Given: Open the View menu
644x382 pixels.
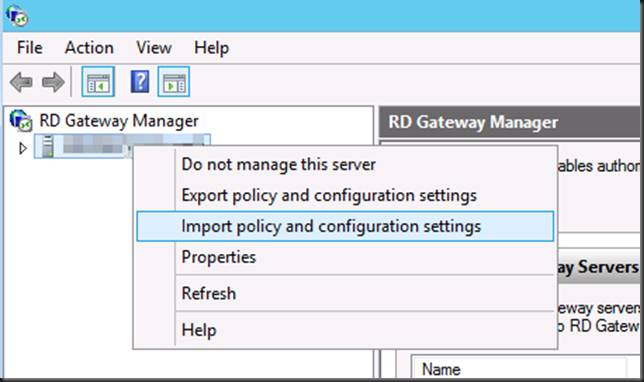Looking at the screenshot, I should (154, 48).
